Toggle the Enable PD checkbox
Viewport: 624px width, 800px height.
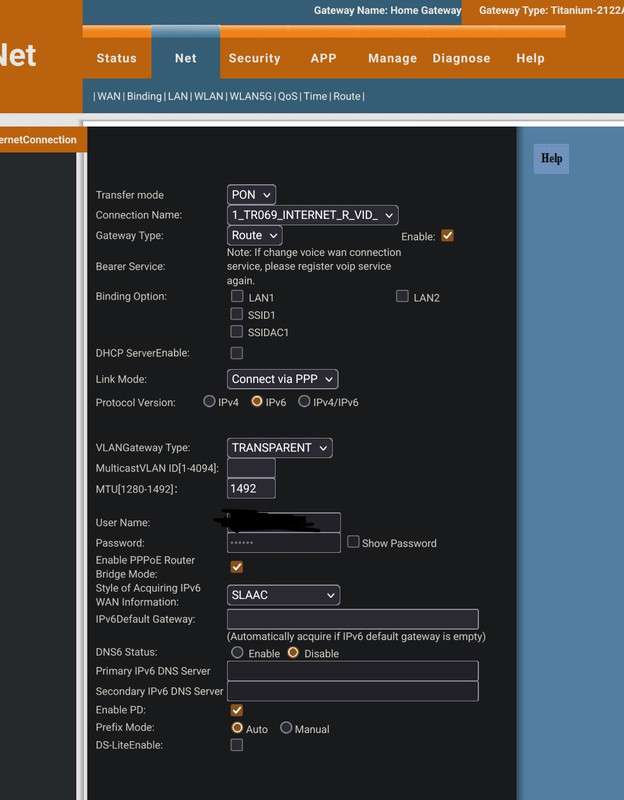(236, 710)
